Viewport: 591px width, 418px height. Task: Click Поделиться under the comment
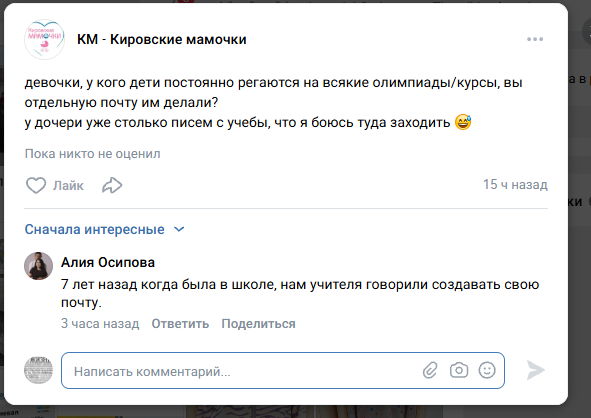pyautogui.click(x=258, y=324)
